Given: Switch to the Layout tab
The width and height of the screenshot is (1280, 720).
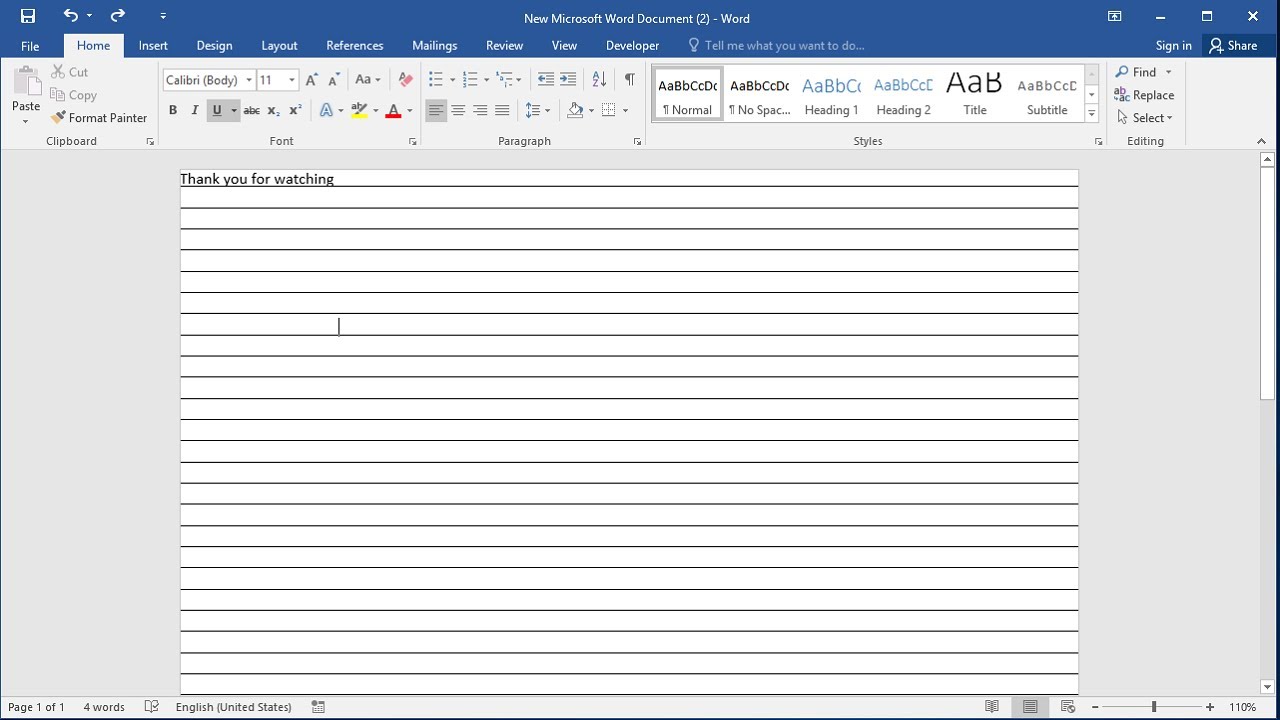Looking at the screenshot, I should (x=279, y=45).
